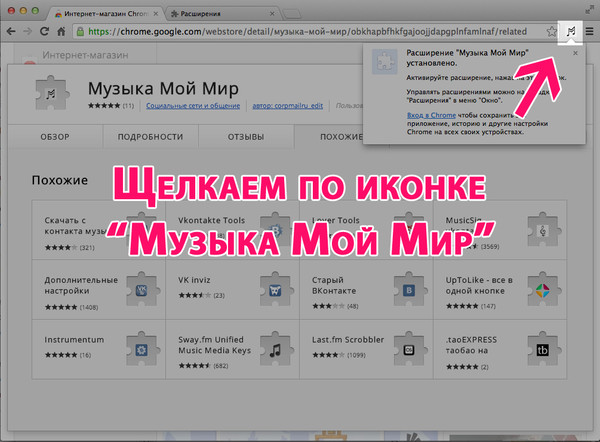Open the .taoEXPRESS tb icon
Viewport: 600px width, 442px height.
pos(543,349)
